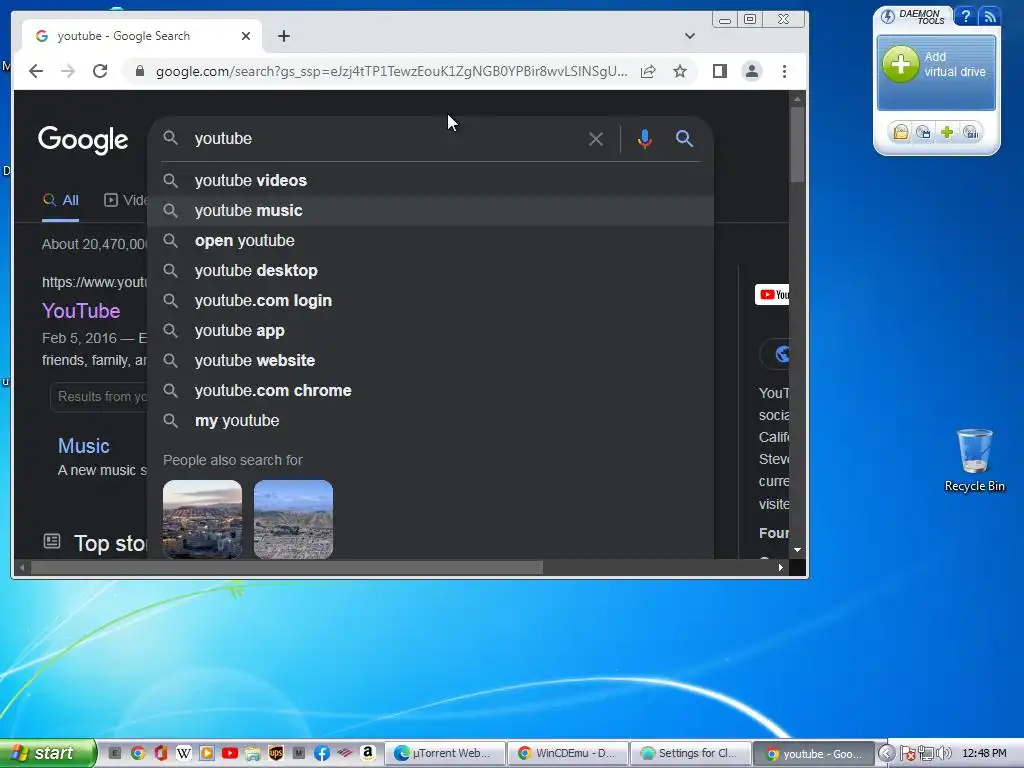Viewport: 1024px width, 768px height.
Task: Launch Chrome from quick launch
Action: (x=138, y=753)
